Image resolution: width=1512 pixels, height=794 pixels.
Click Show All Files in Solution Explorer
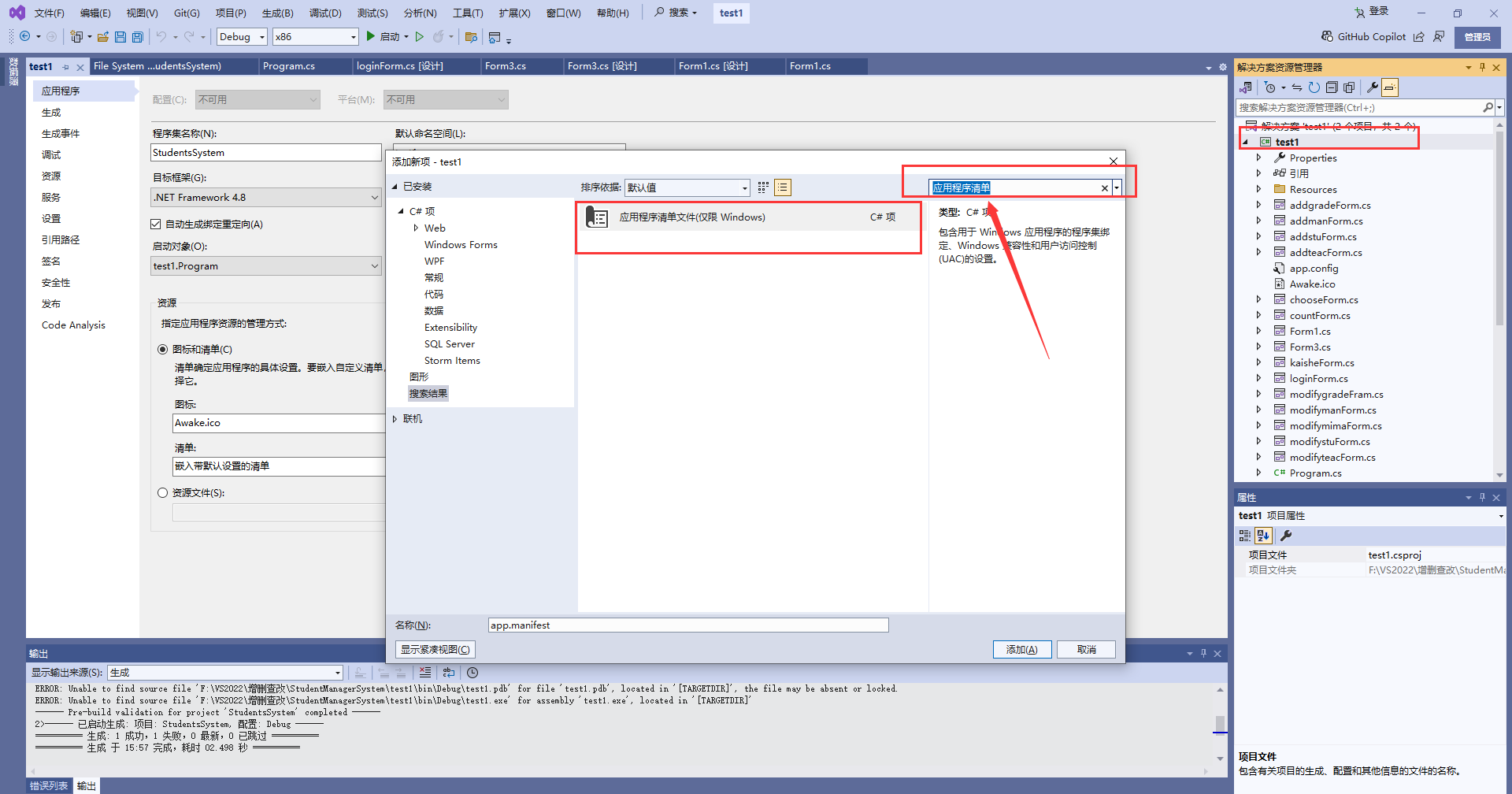pos(1349,87)
